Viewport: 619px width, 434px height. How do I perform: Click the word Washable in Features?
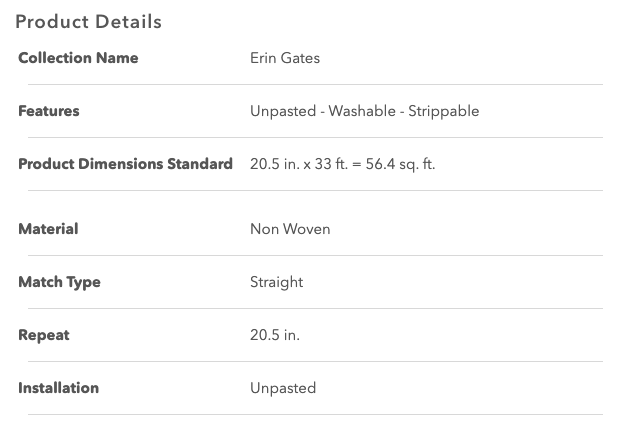(360, 111)
